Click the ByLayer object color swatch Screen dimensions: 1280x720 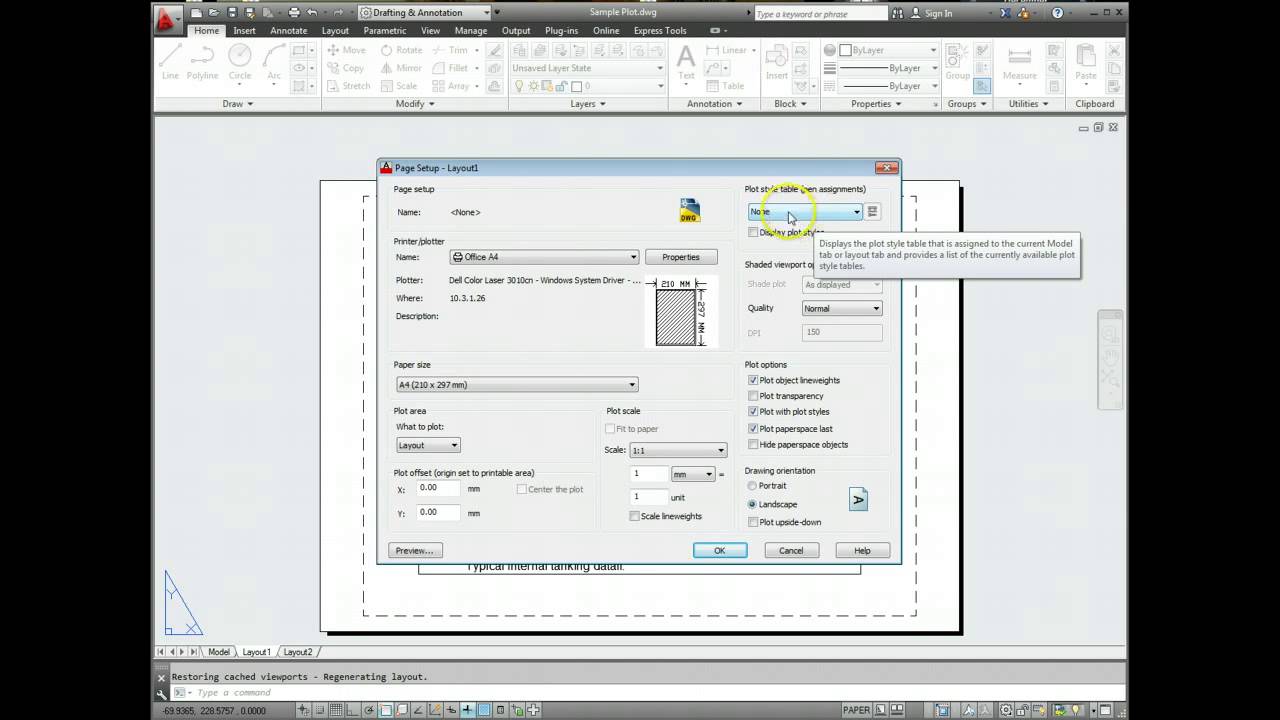click(x=845, y=50)
